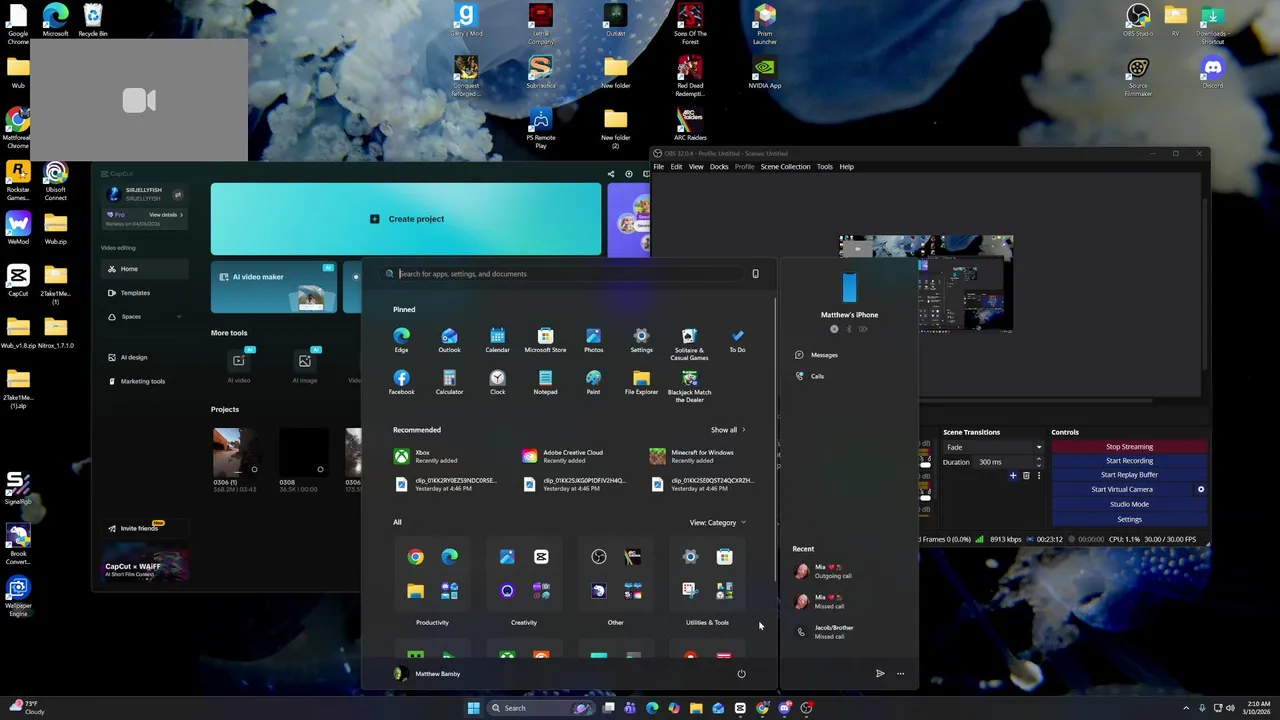1280x720 pixels.
Task: Click Start Virtual Camera in OBS
Action: pyautogui.click(x=1122, y=489)
